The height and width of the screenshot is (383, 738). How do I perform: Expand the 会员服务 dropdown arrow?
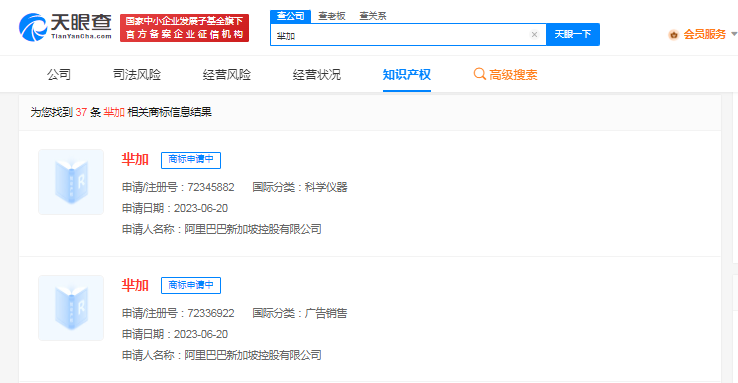click(734, 34)
